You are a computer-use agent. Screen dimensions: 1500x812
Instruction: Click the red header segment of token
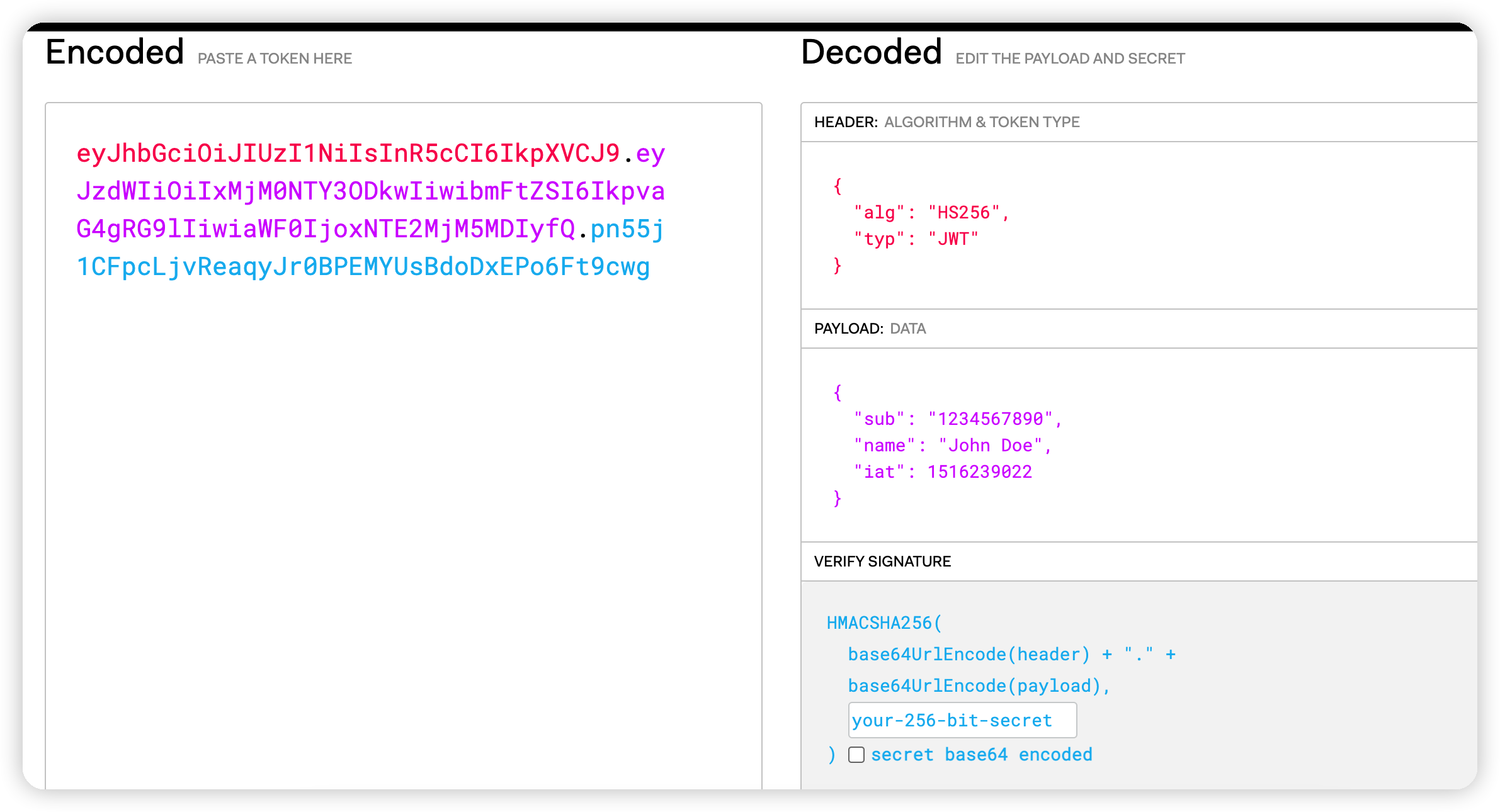(348, 154)
